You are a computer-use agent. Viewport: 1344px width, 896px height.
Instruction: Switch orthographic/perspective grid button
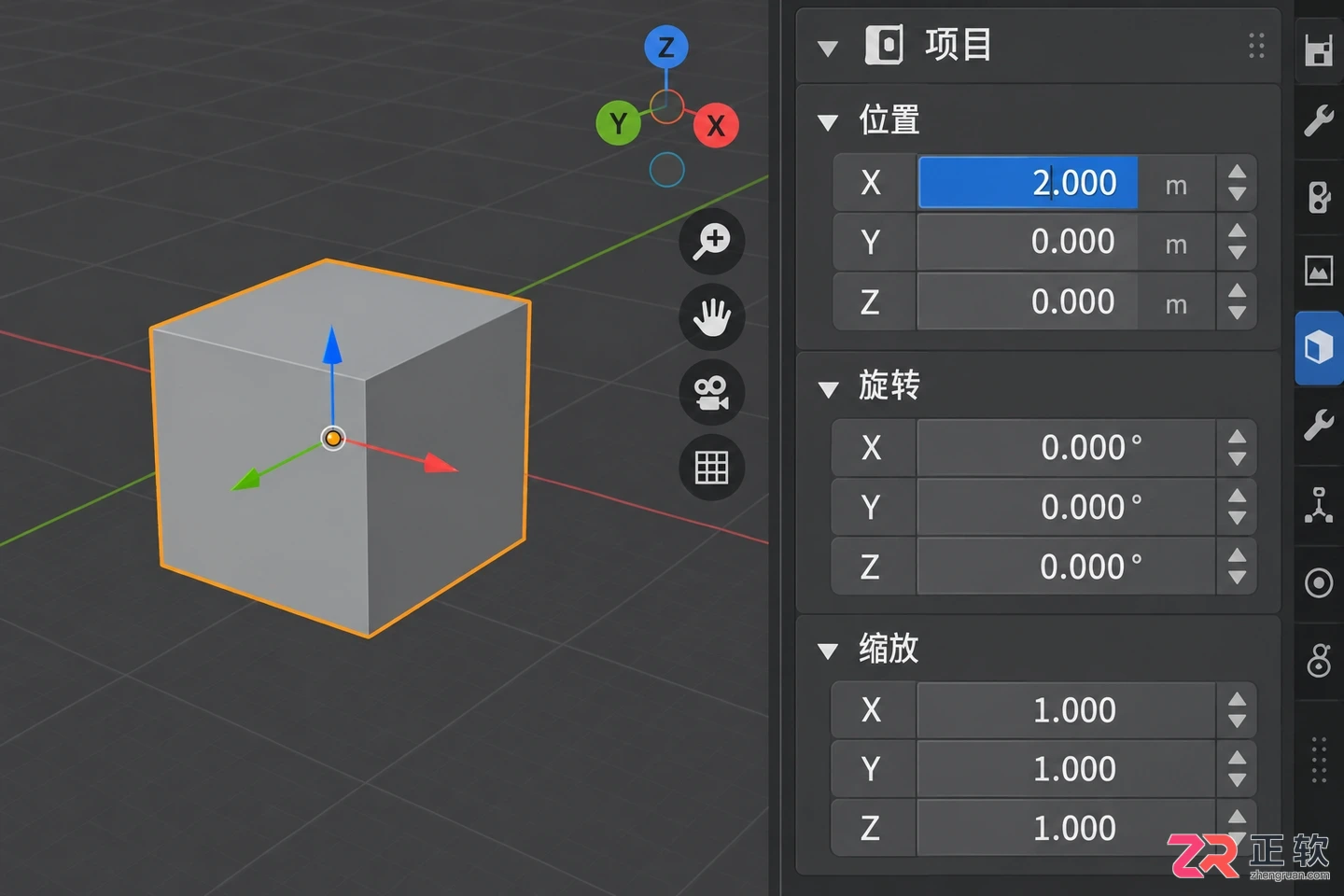tap(711, 468)
